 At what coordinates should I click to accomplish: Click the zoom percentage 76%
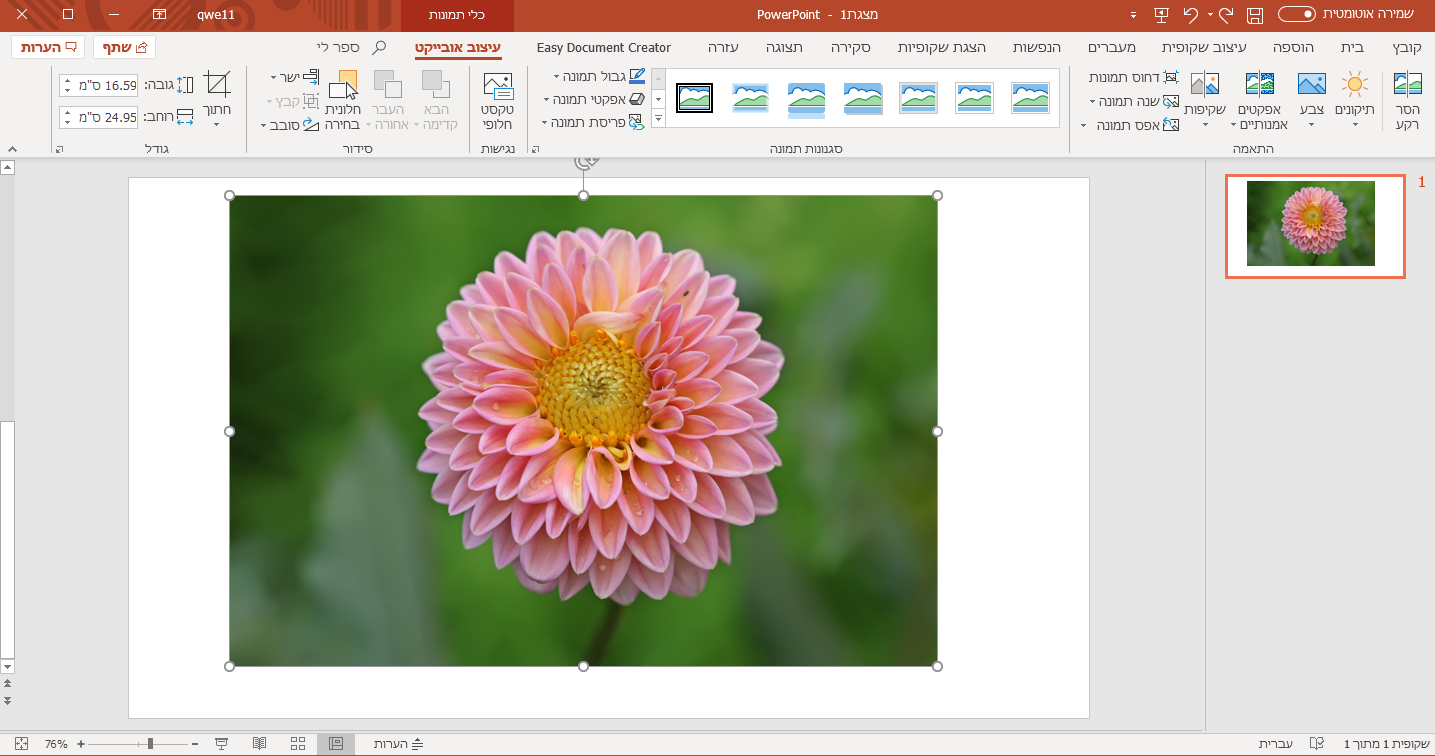click(x=56, y=744)
